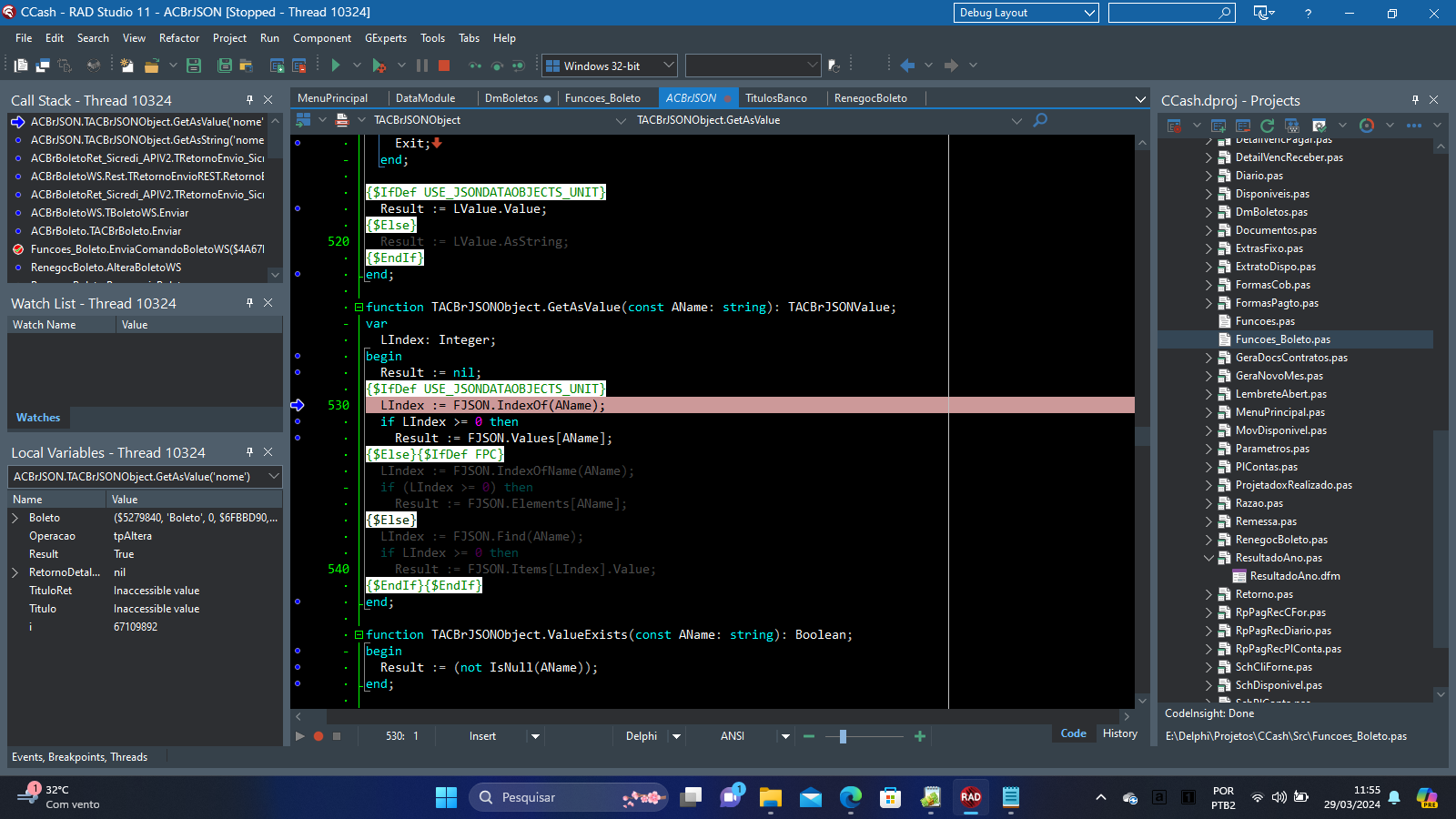
Task: Toggle pin on Local Variables panel
Action: (x=249, y=452)
